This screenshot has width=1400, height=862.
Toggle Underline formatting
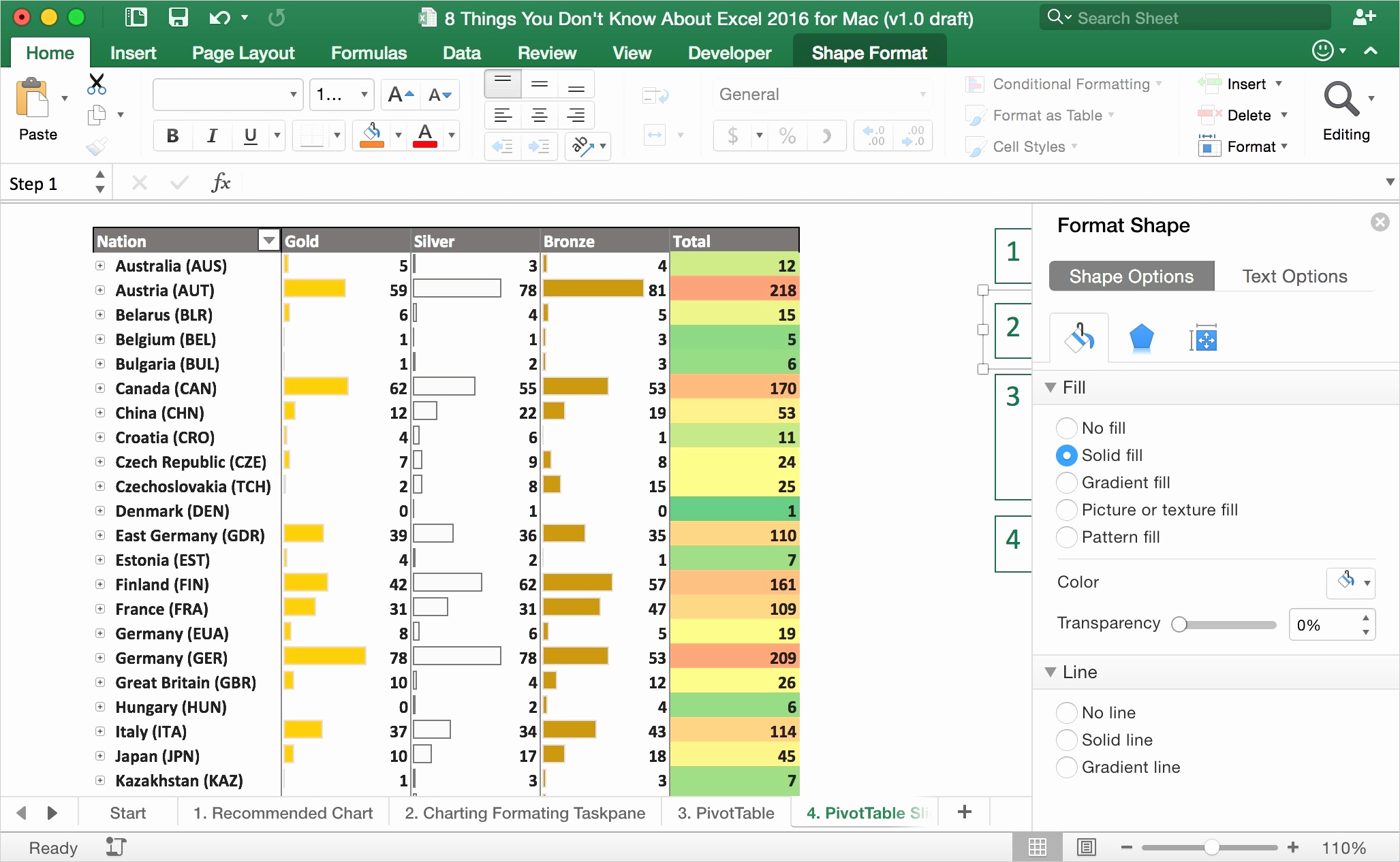250,135
